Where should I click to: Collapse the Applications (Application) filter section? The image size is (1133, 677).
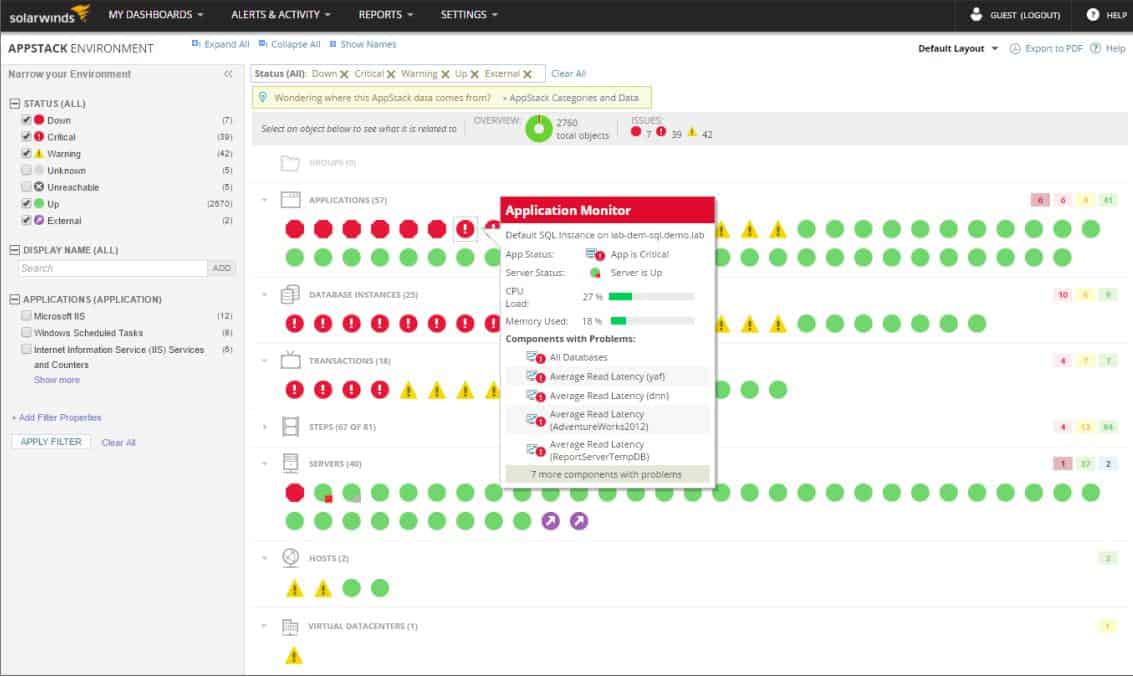[14, 299]
